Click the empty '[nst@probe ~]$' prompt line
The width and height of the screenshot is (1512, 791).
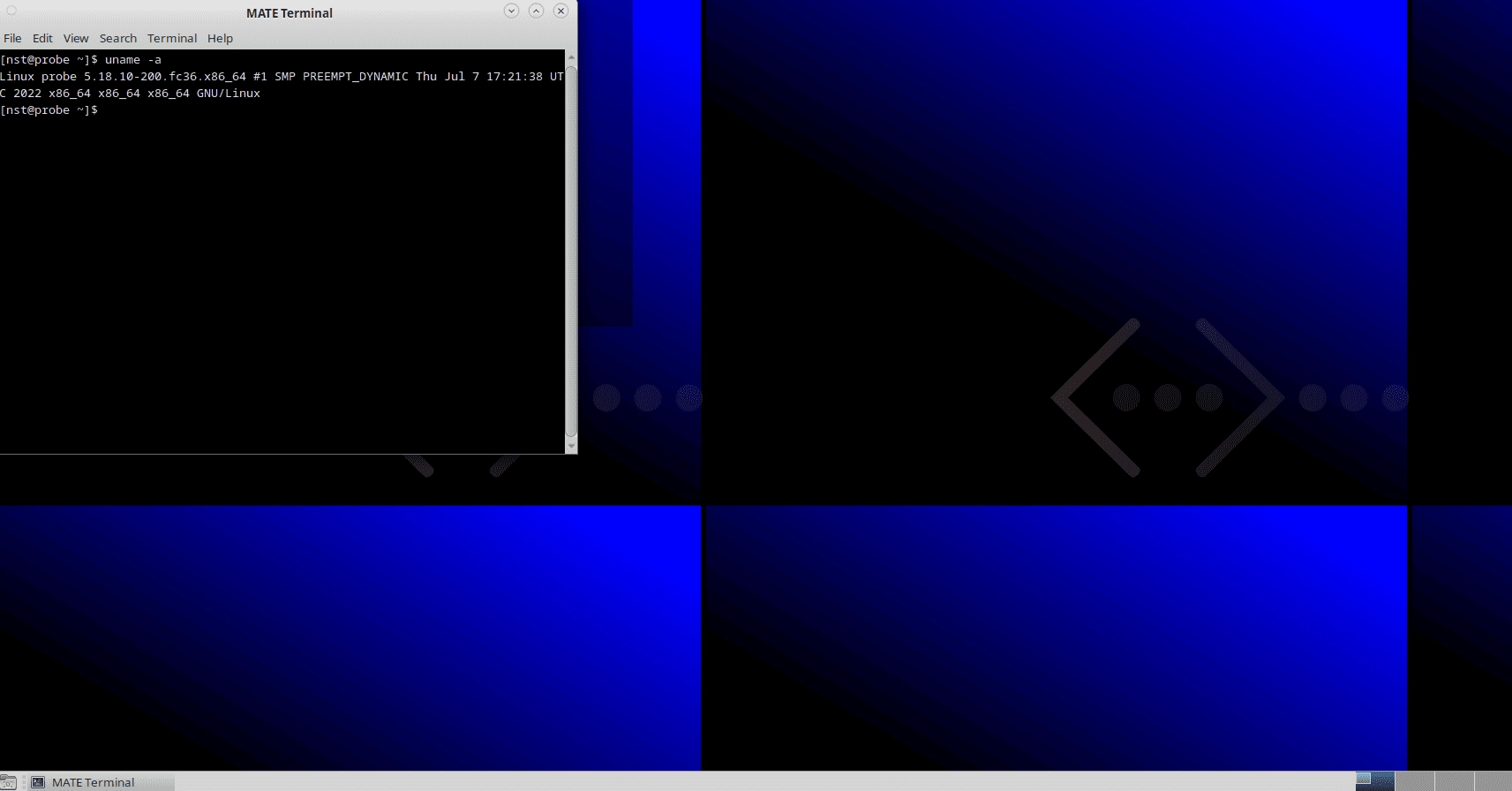pos(49,110)
